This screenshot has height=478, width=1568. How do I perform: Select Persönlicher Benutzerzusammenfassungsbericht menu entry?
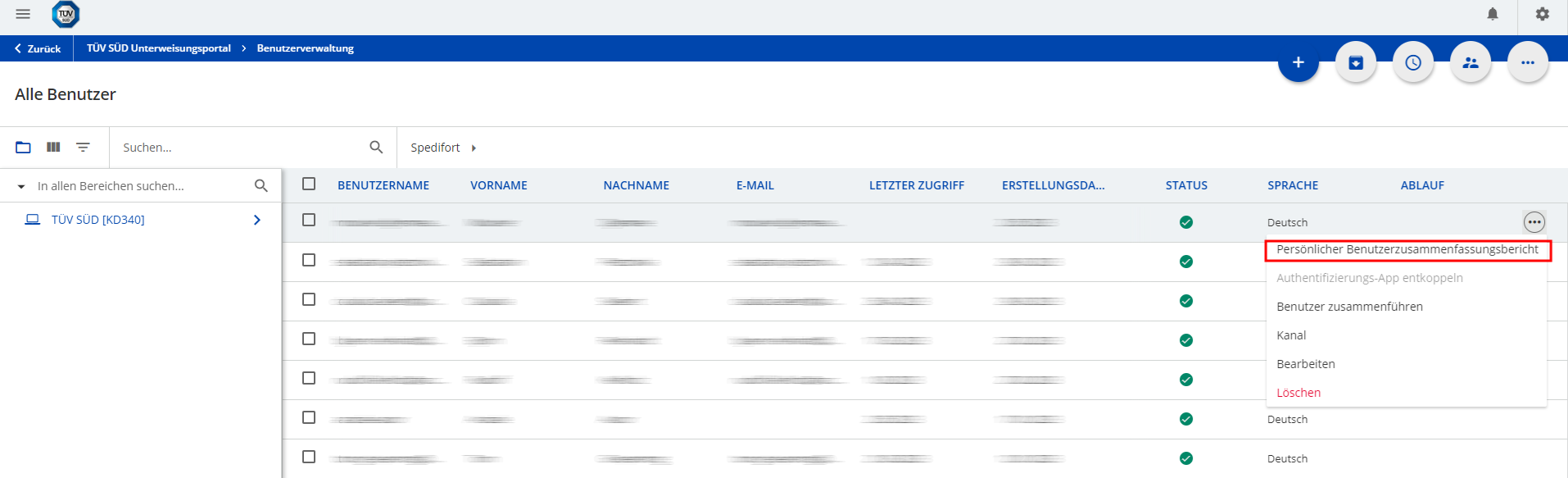pyautogui.click(x=1407, y=249)
